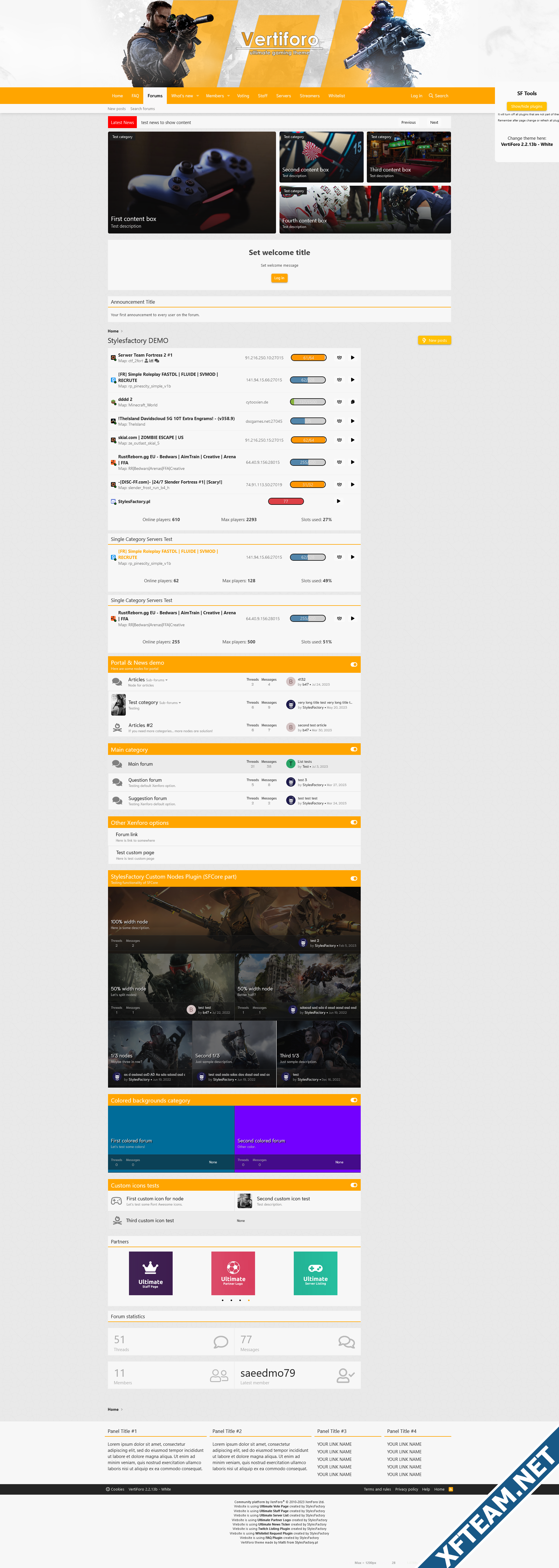
Task: Click Log in link in navigation bar
Action: tap(417, 95)
